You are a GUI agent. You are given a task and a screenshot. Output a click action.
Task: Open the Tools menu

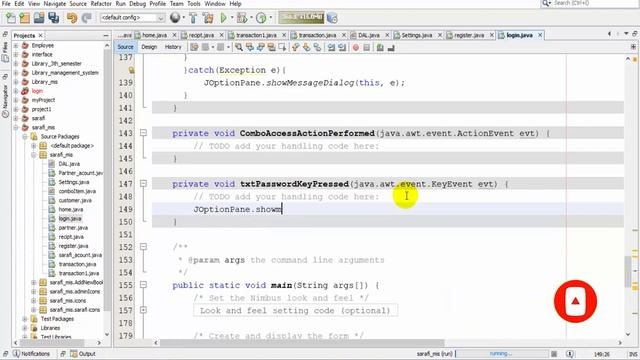194,4
